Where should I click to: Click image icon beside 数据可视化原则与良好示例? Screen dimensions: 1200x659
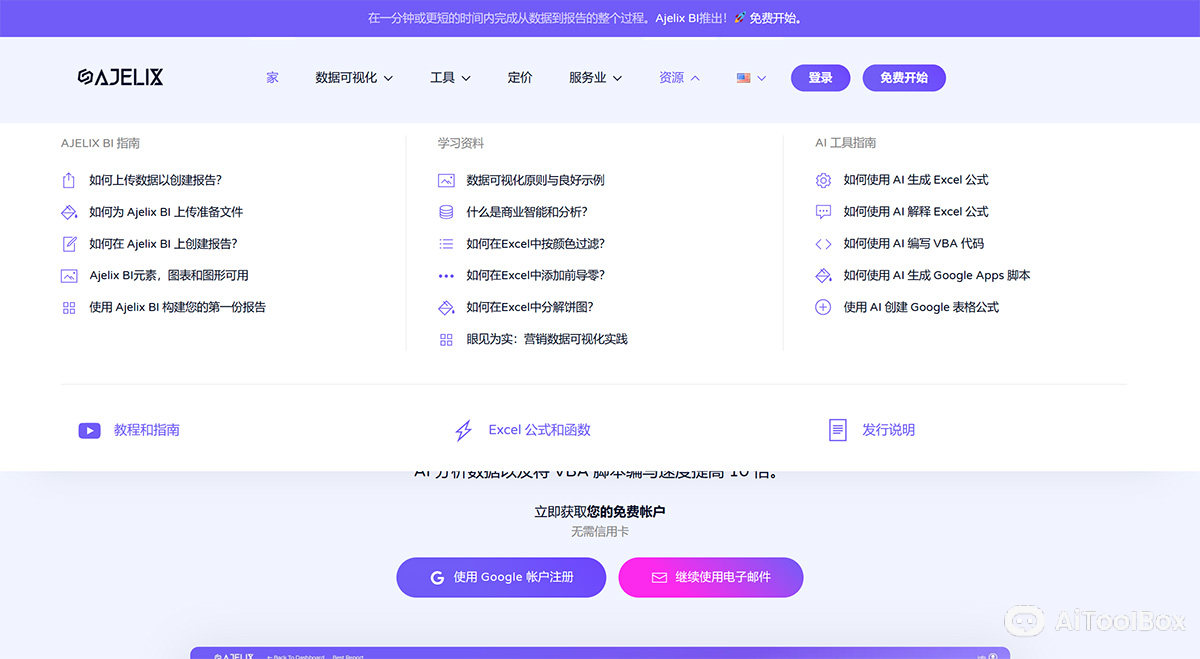tap(446, 180)
